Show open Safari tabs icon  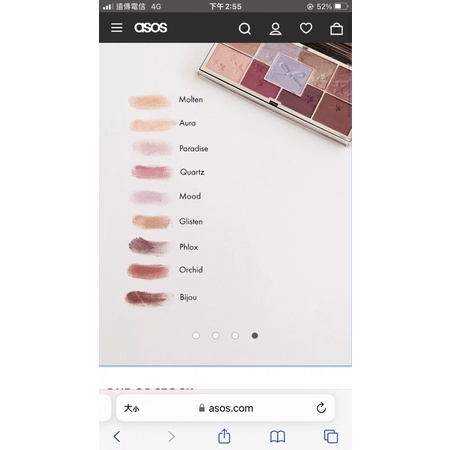click(x=331, y=436)
